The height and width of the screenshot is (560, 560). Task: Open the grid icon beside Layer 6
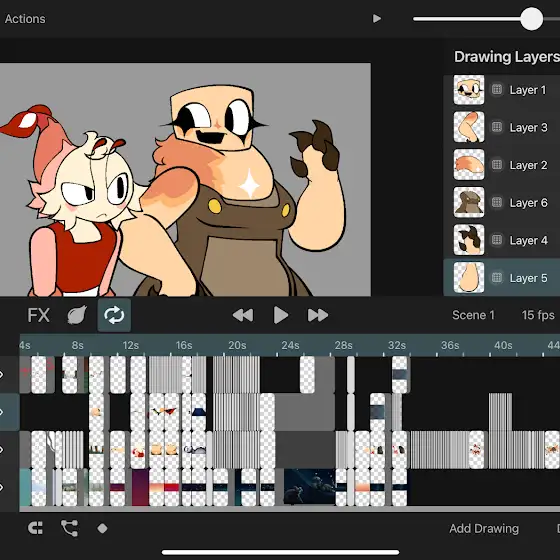coord(497,202)
